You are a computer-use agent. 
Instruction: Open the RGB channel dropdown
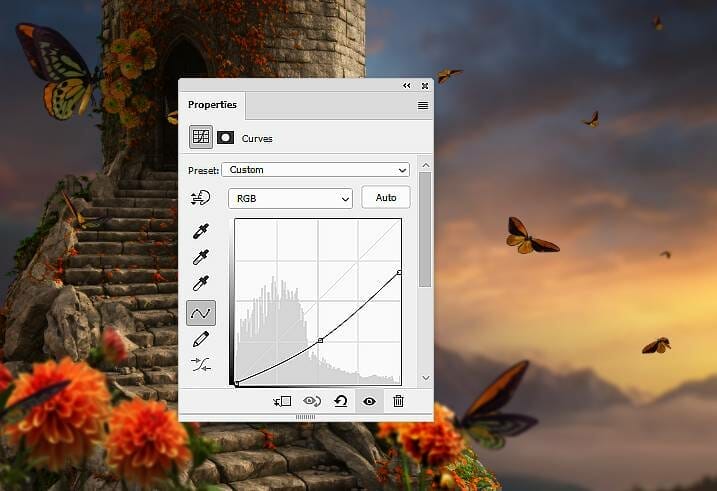pos(290,198)
